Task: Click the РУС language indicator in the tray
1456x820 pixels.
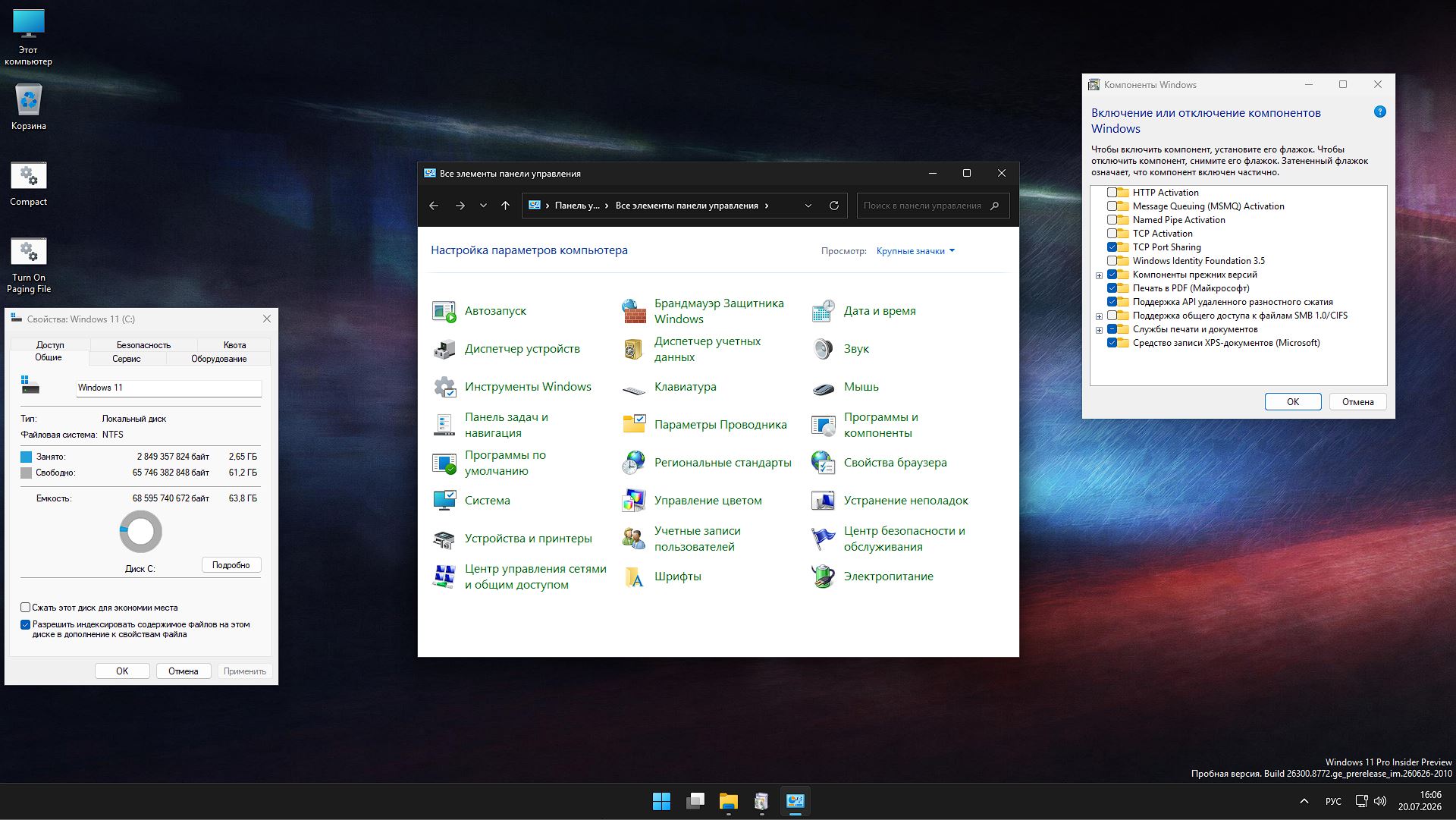Action: 1333,802
